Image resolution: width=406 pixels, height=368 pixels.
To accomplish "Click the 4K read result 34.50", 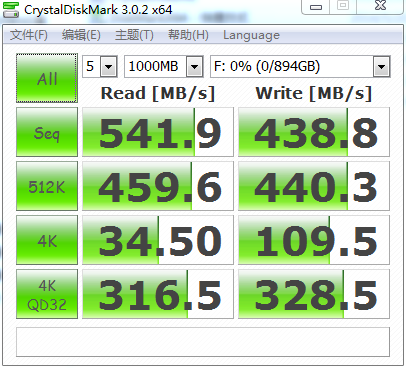I will 158,240.
